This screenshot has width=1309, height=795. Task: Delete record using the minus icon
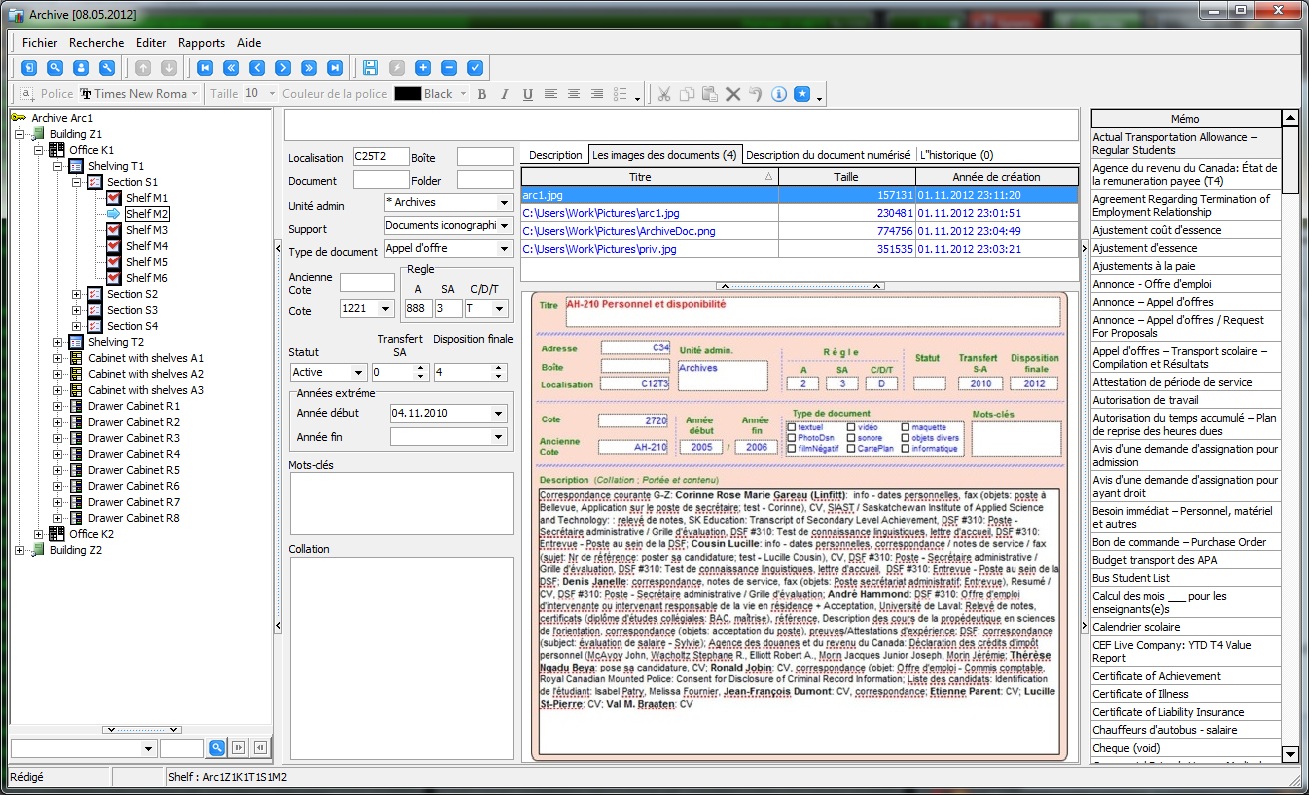[449, 68]
